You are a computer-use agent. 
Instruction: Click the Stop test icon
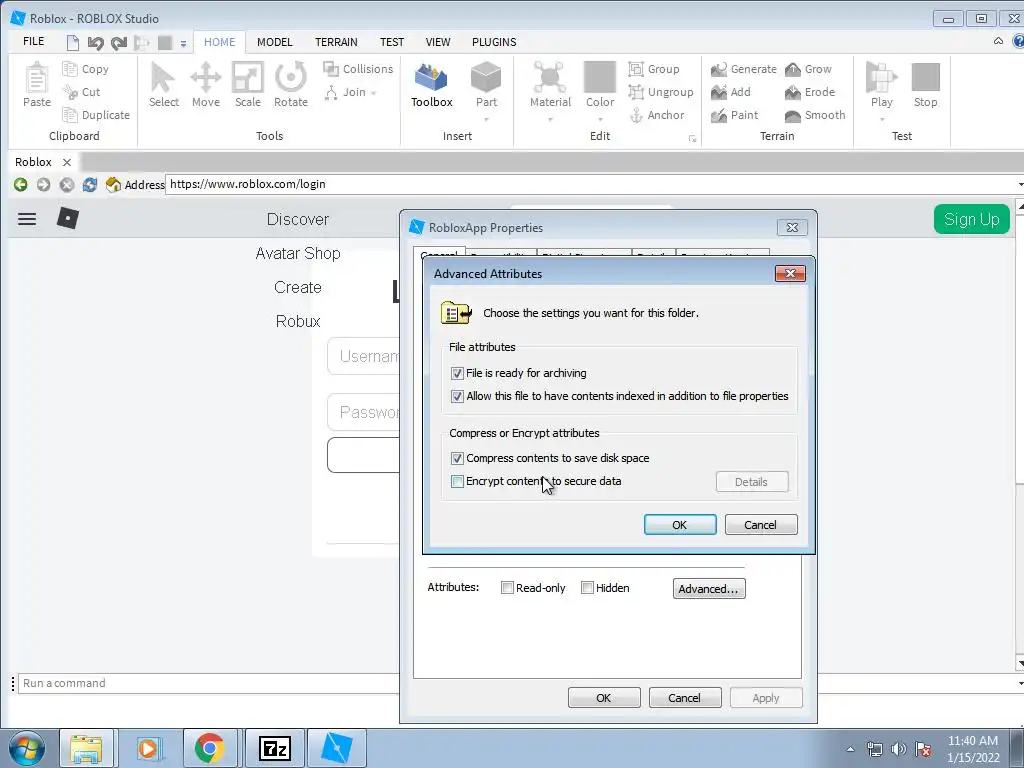pos(925,78)
